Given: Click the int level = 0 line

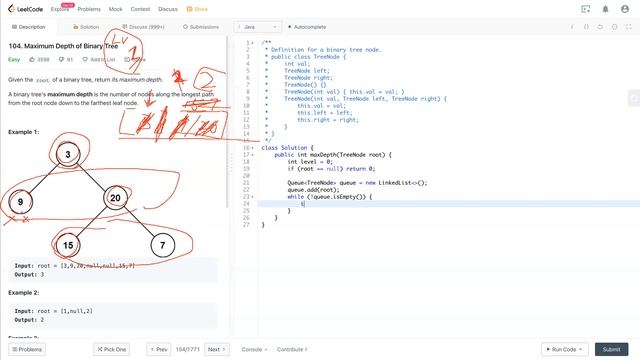Looking at the screenshot, I should 310,162.
